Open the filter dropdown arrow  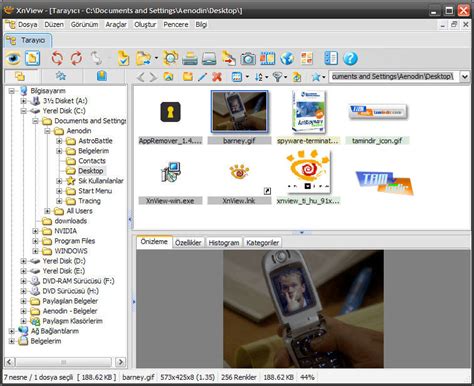pyautogui.click(x=286, y=77)
